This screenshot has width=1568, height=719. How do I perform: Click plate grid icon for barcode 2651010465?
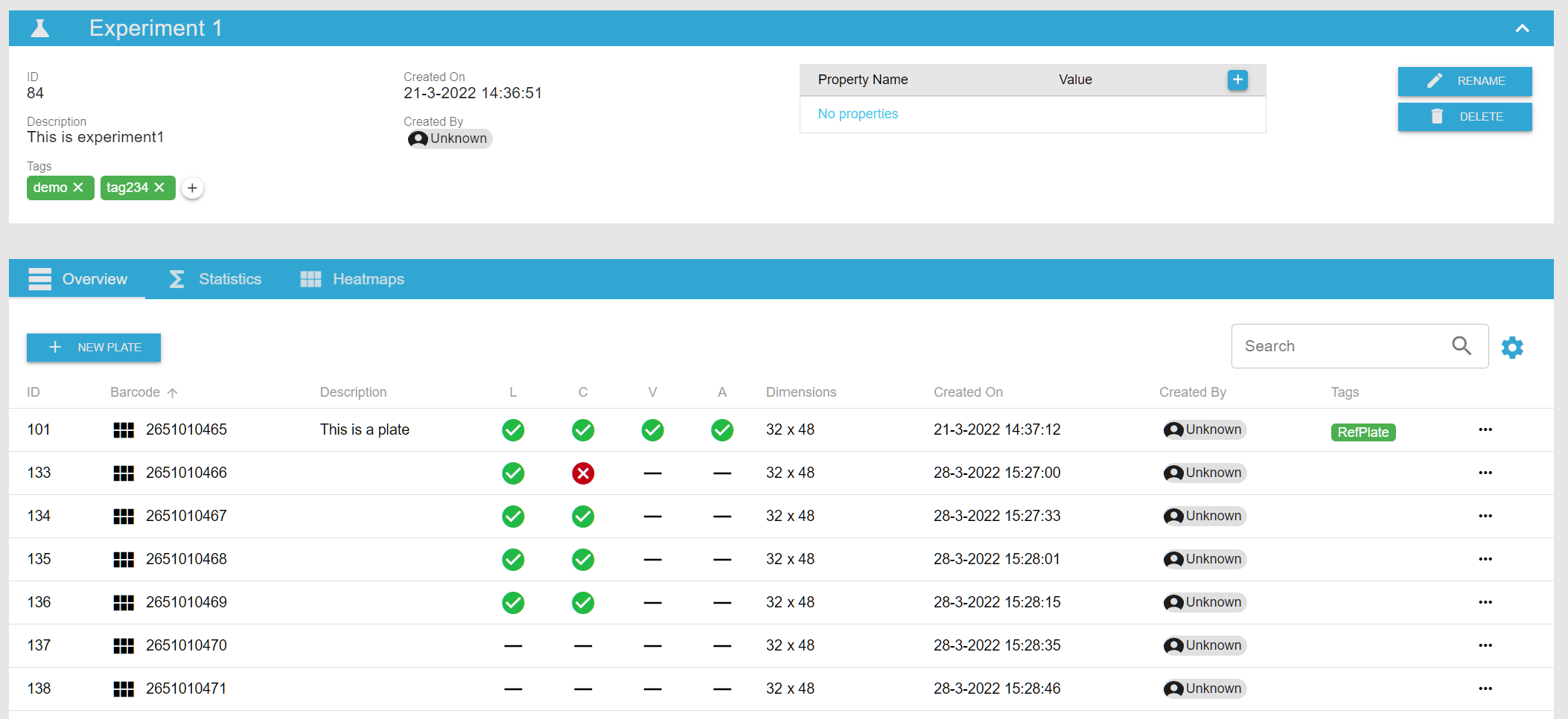click(124, 430)
